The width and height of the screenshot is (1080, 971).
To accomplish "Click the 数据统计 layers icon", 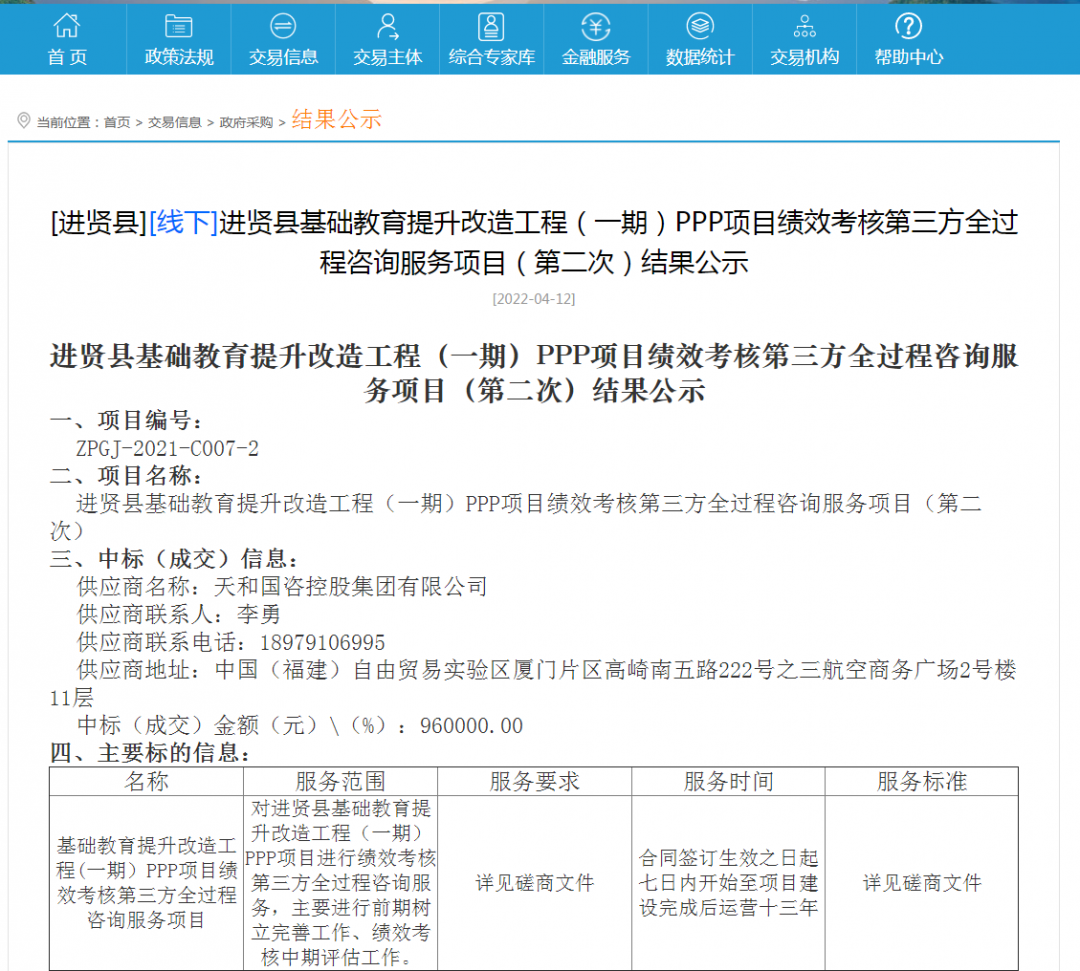I will tap(700, 26).
